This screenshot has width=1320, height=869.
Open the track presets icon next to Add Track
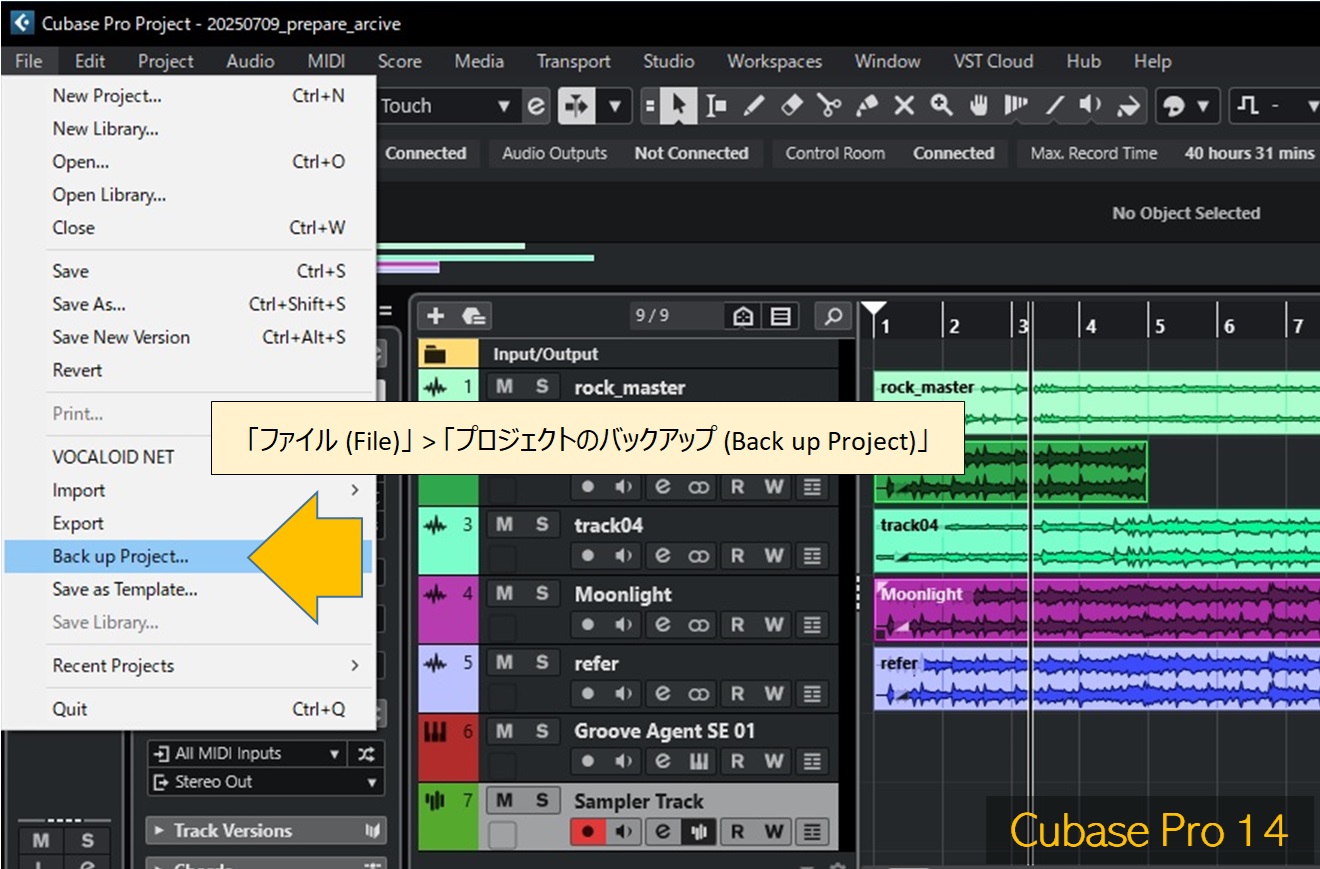[x=474, y=317]
